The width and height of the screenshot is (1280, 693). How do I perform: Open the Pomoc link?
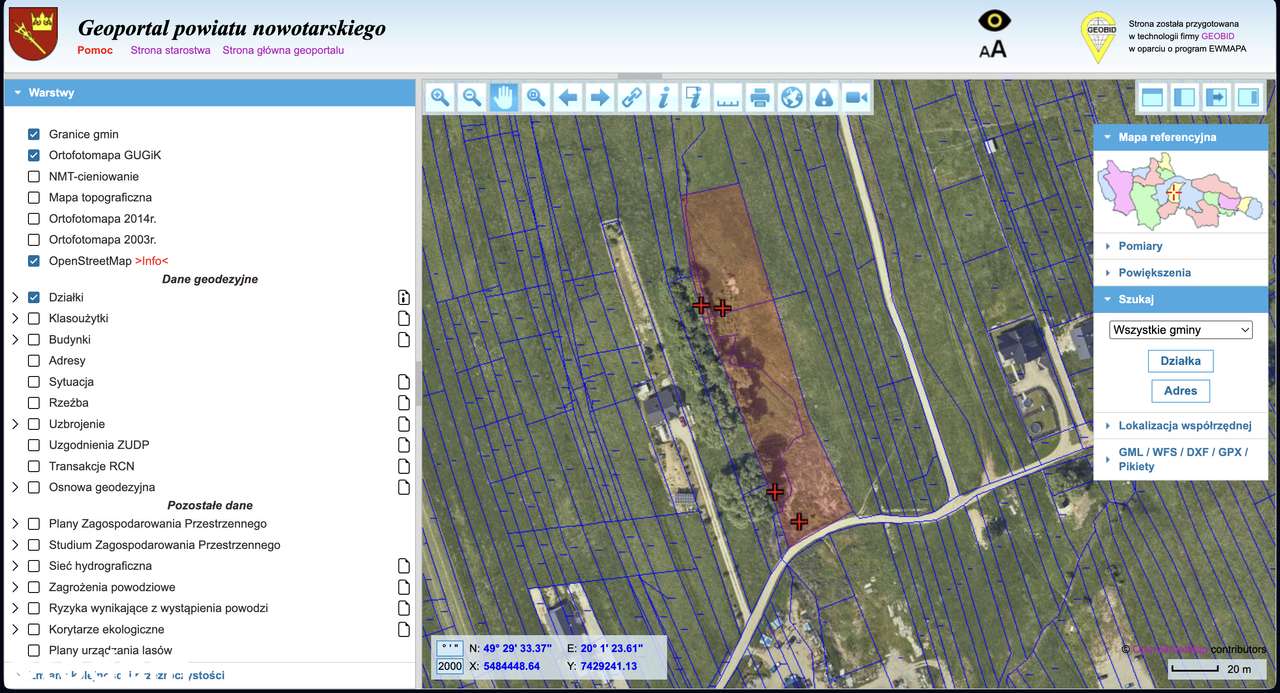95,50
